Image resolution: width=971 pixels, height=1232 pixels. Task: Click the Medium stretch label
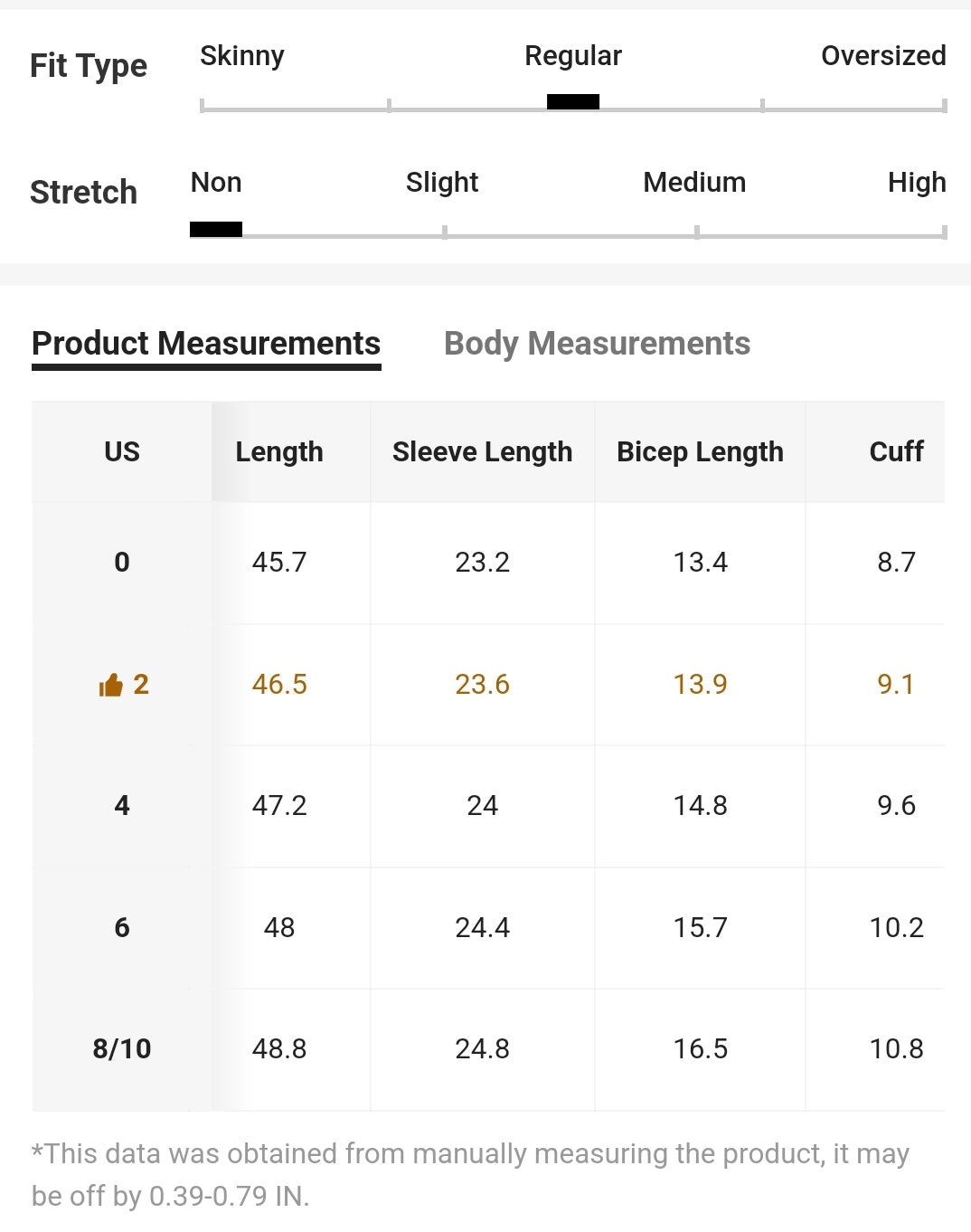coord(694,183)
